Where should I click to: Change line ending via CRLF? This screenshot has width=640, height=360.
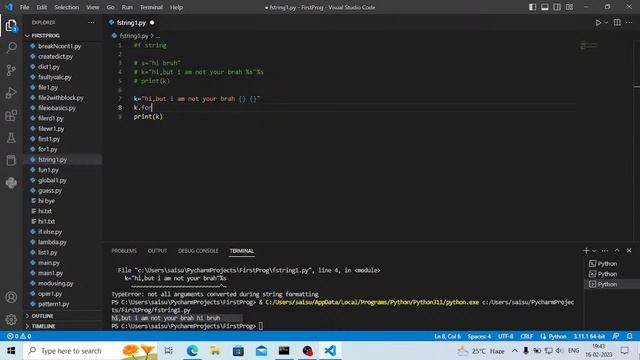coord(527,336)
